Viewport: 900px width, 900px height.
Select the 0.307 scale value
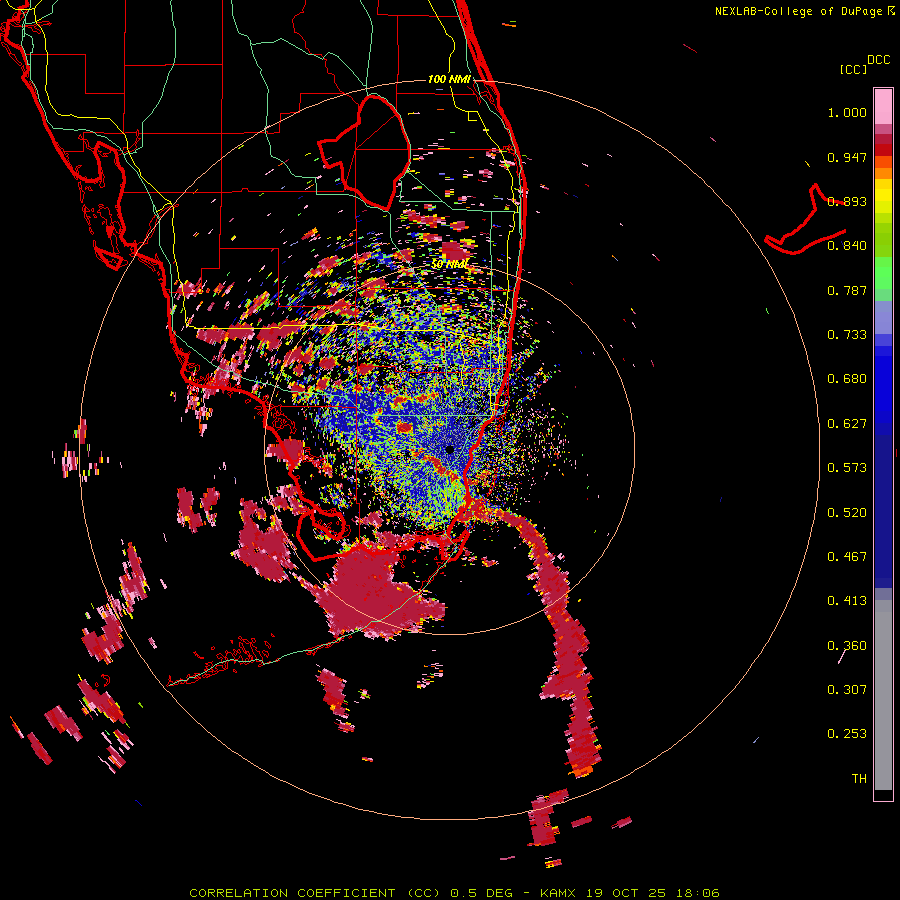point(847,689)
